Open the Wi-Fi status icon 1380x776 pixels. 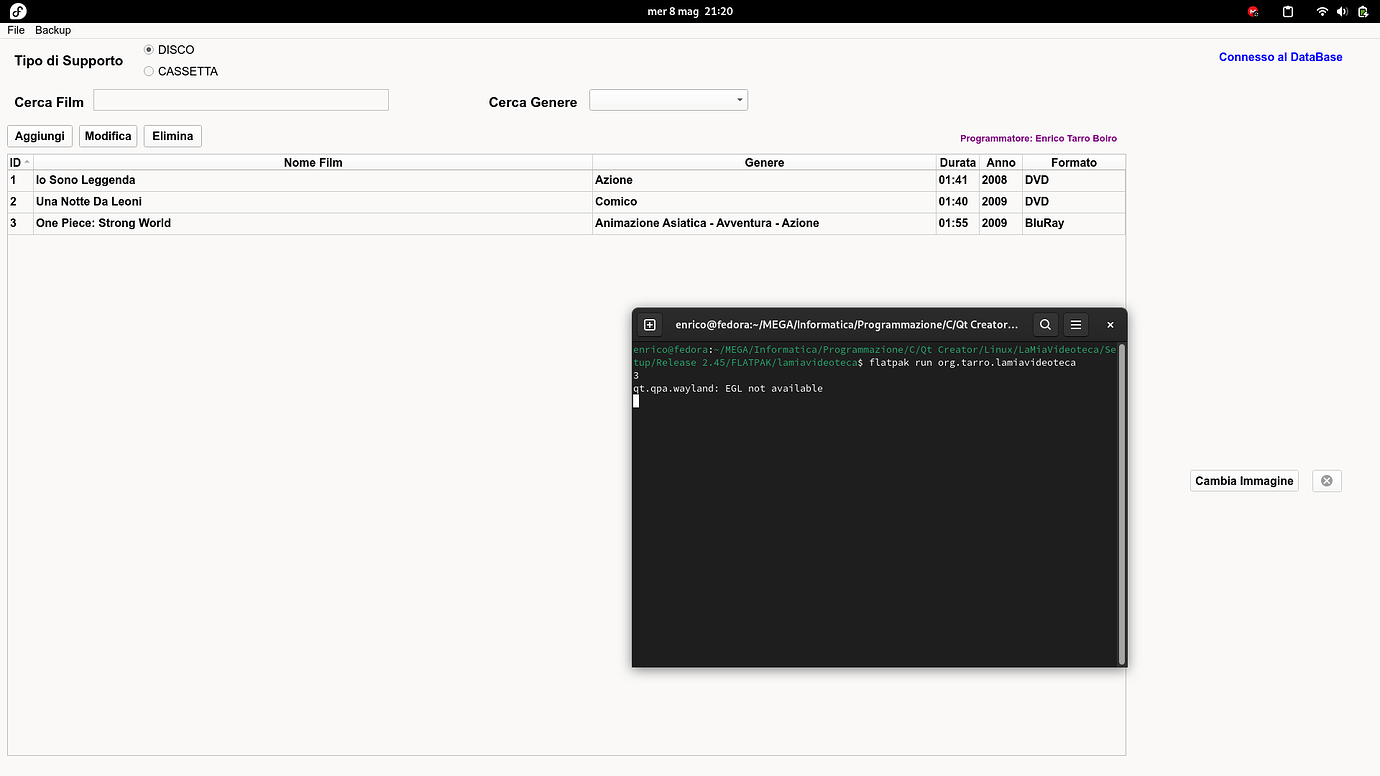click(x=1321, y=11)
